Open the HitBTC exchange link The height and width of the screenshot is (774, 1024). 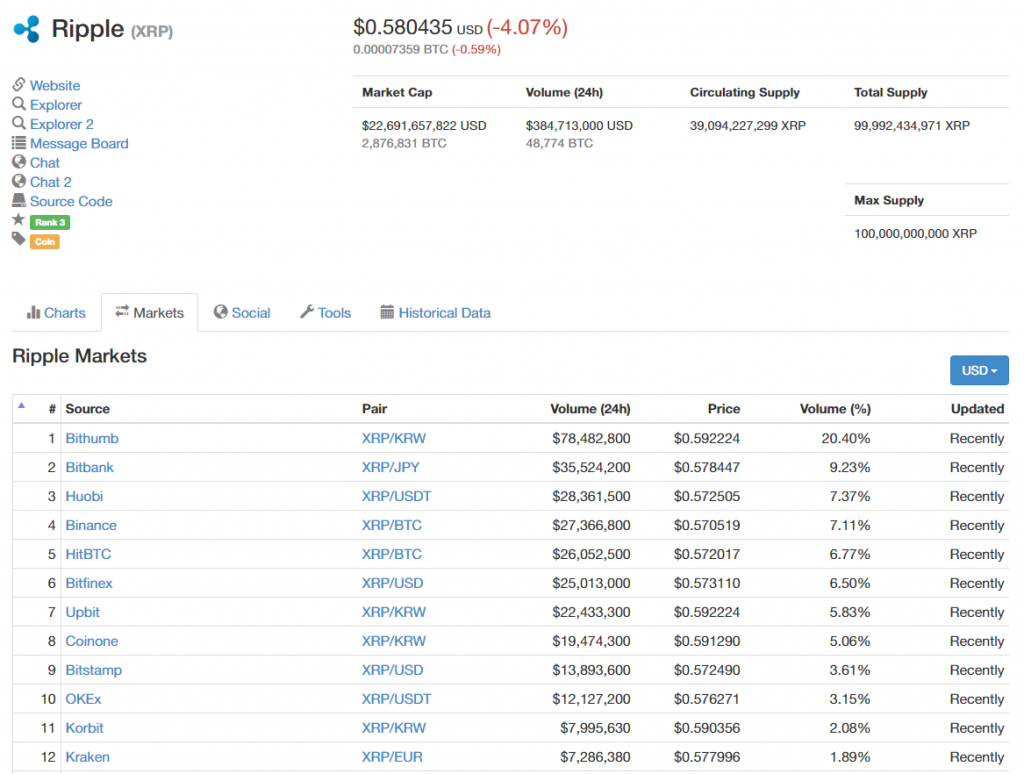[x=88, y=554]
